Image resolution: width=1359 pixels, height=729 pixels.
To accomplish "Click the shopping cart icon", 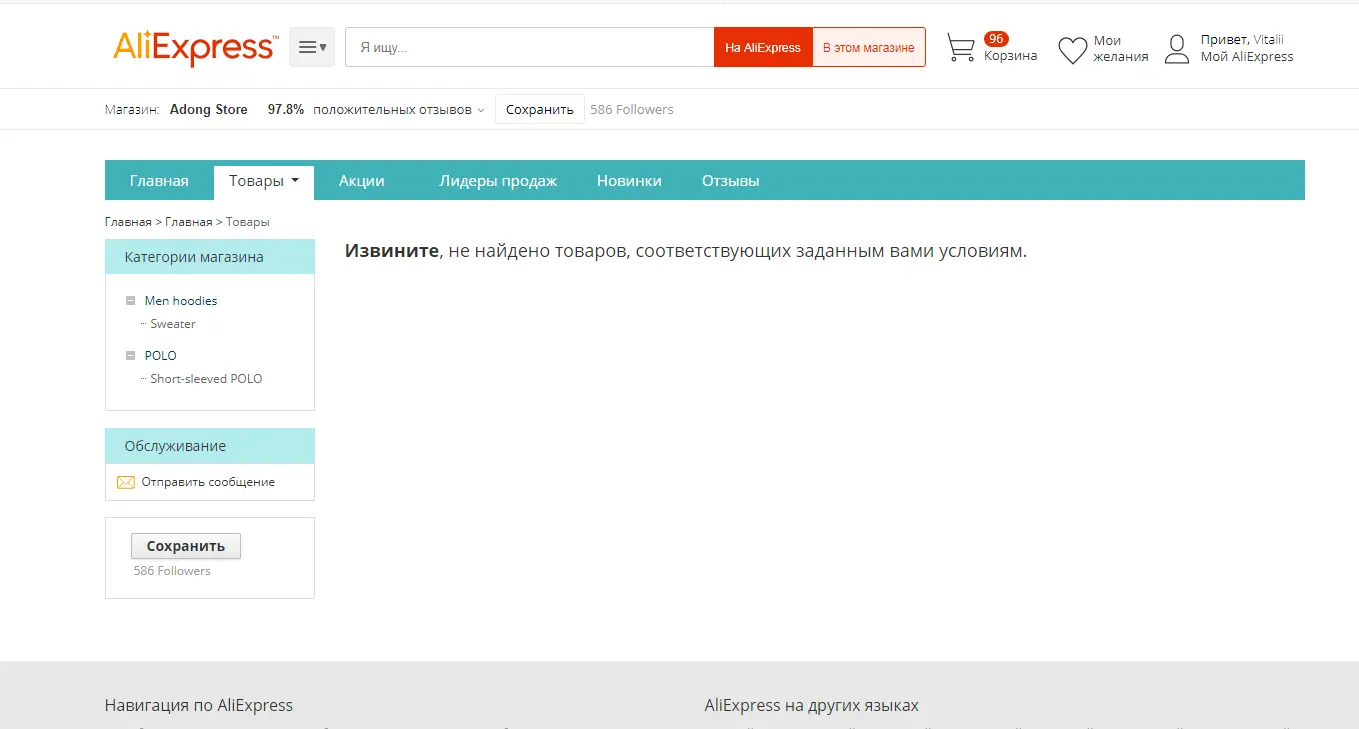I will (x=961, y=48).
